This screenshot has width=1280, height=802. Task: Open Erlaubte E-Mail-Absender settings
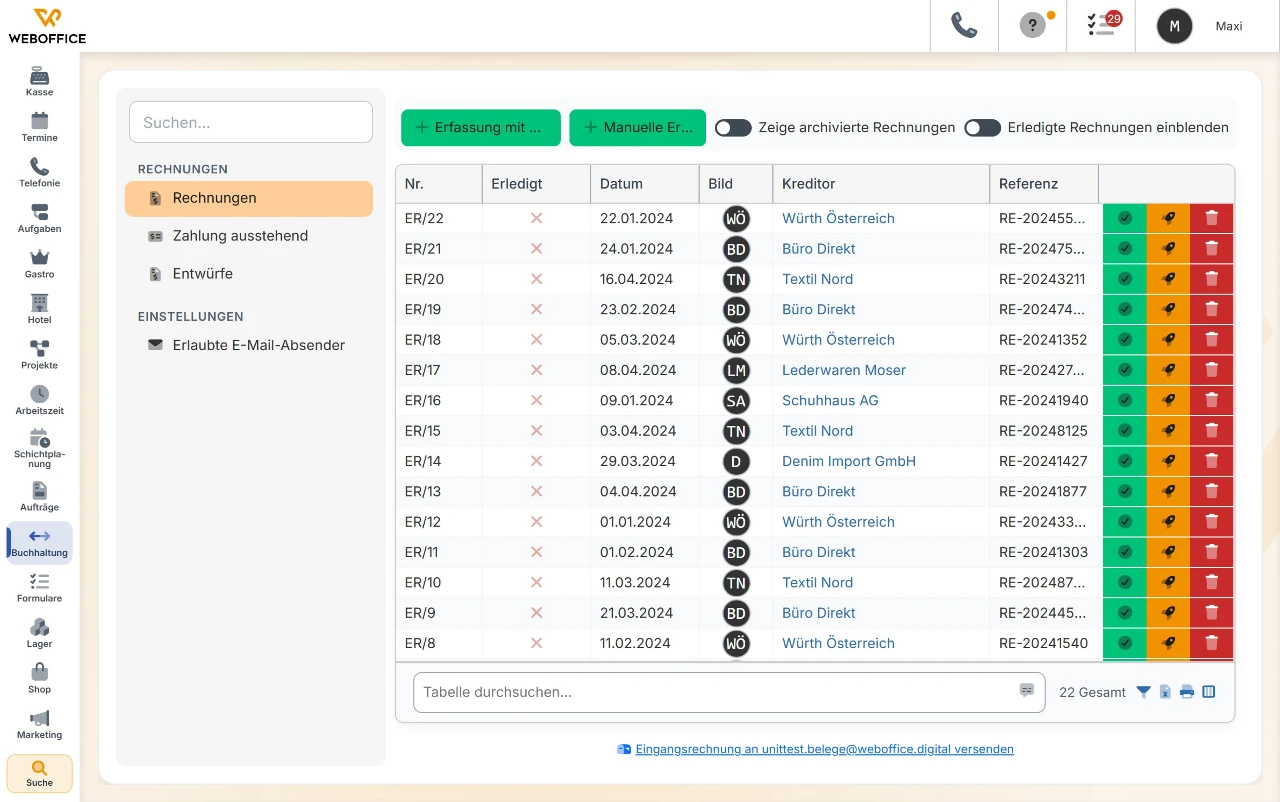[249, 345]
